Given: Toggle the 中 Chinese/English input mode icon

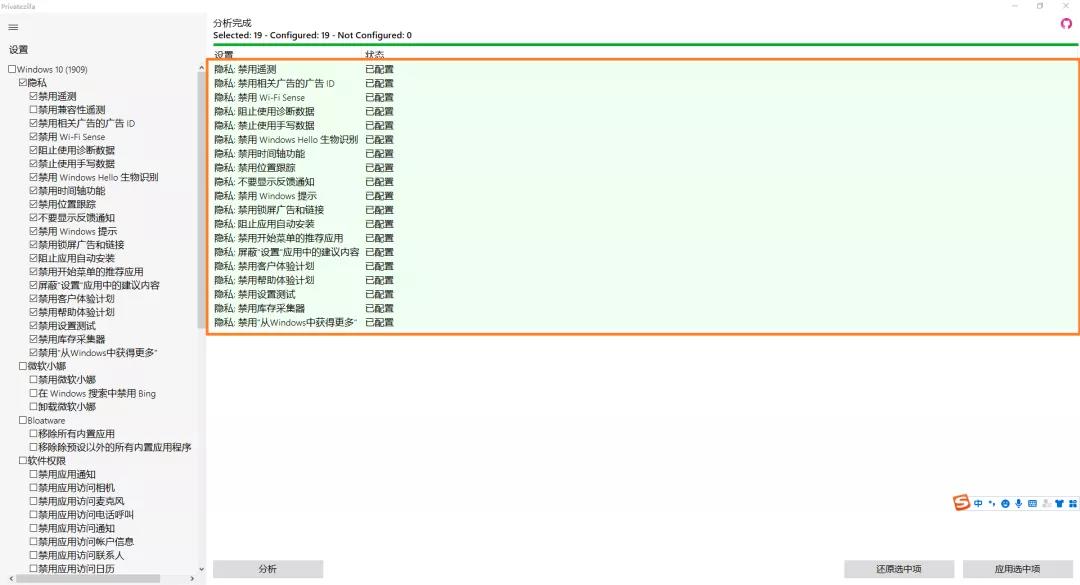Looking at the screenshot, I should point(978,504).
